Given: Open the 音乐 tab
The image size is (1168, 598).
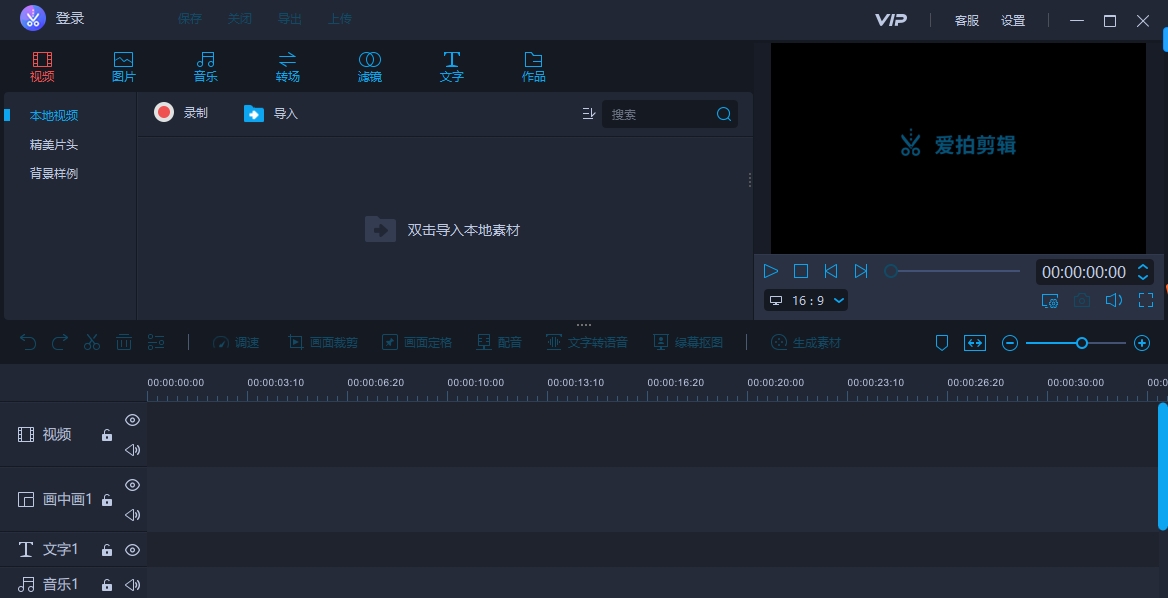Looking at the screenshot, I should point(206,66).
